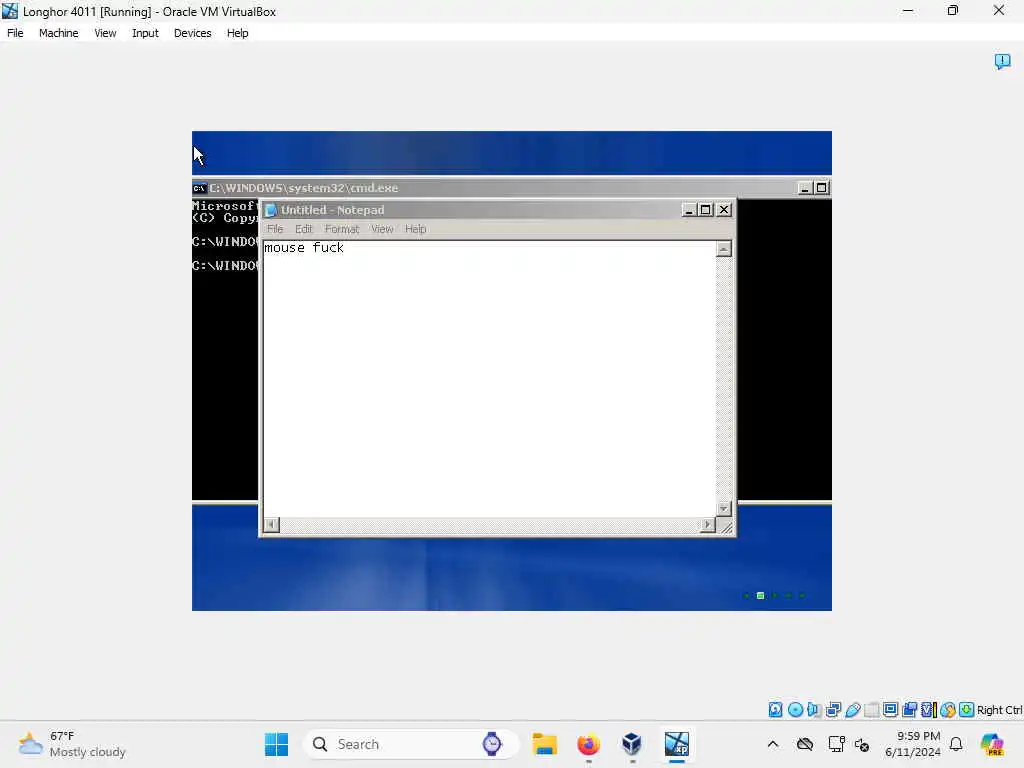This screenshot has height=768, width=1024.
Task: Expand the hidden system tray icons chevron
Action: tap(773, 744)
